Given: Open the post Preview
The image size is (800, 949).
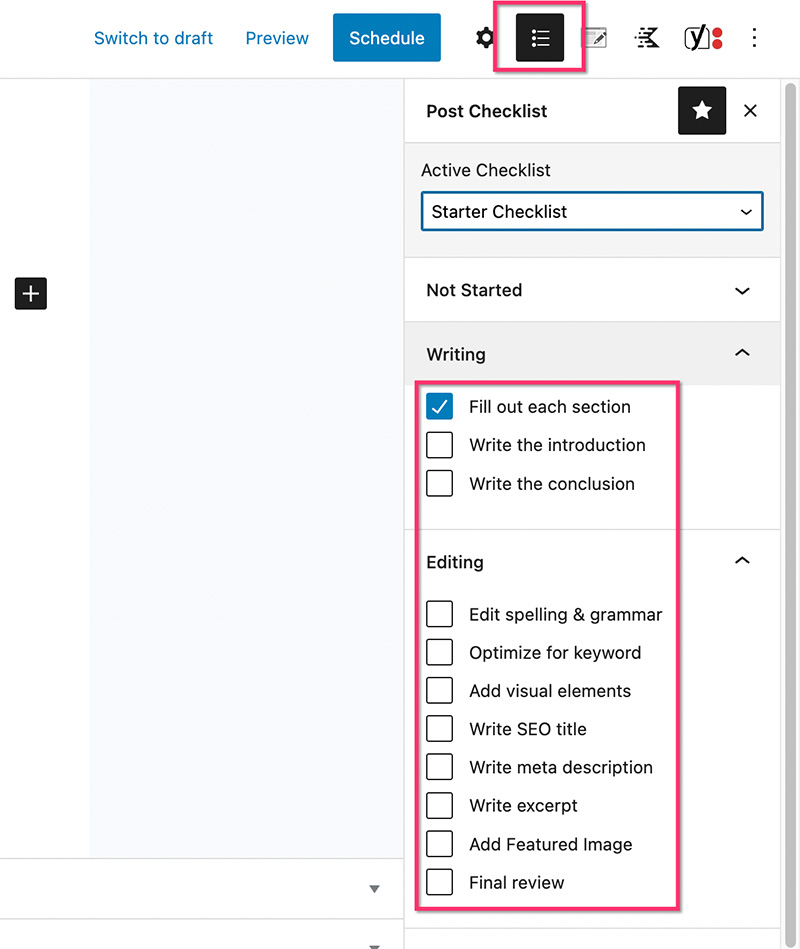Looking at the screenshot, I should click(x=277, y=38).
